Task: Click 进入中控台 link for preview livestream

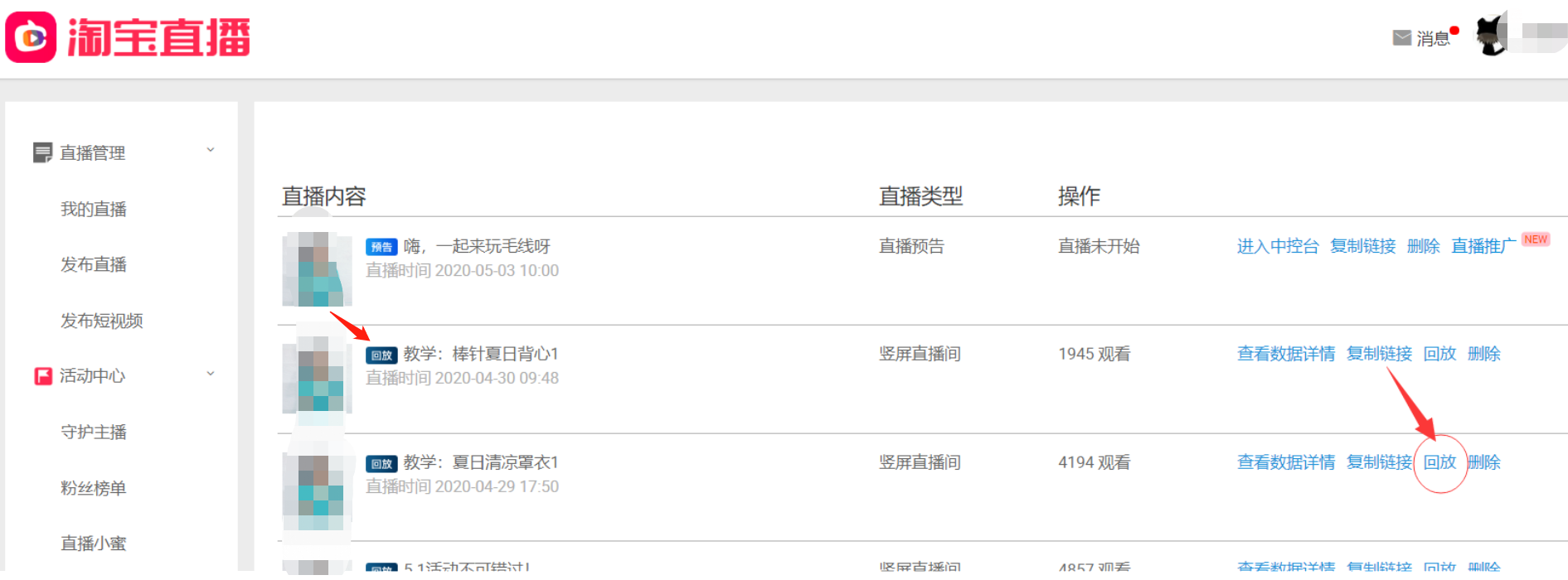Action: [1277, 246]
